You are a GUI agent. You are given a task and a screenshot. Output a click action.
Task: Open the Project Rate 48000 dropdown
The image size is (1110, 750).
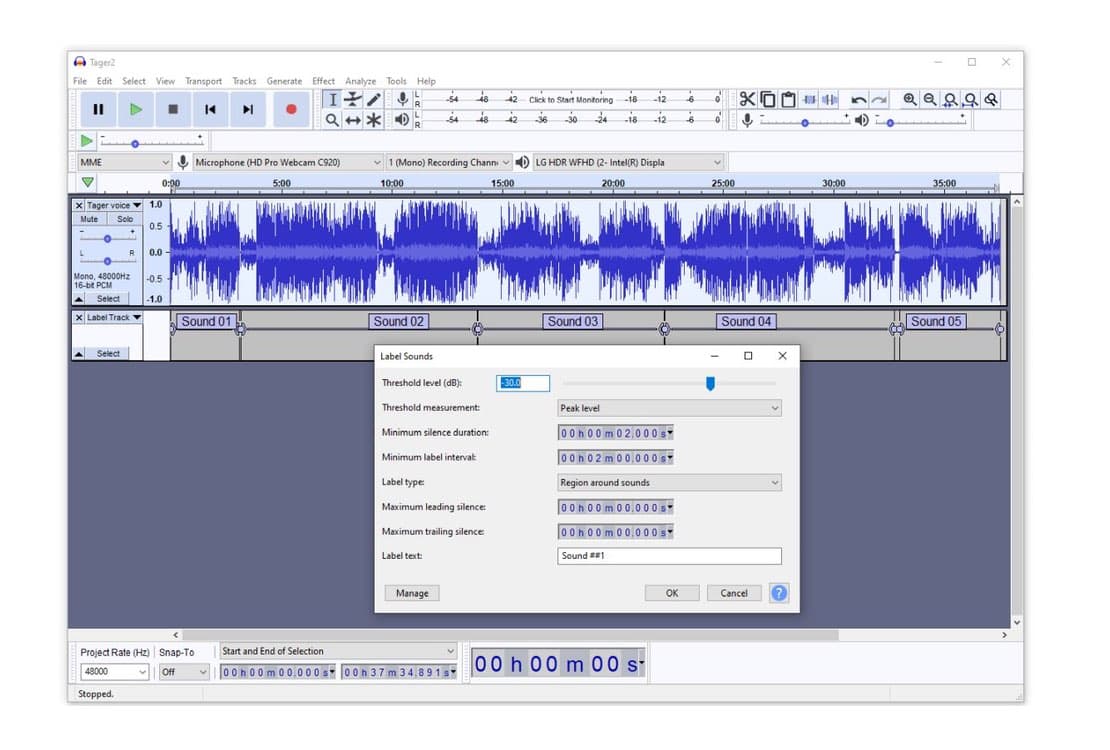tap(114, 671)
